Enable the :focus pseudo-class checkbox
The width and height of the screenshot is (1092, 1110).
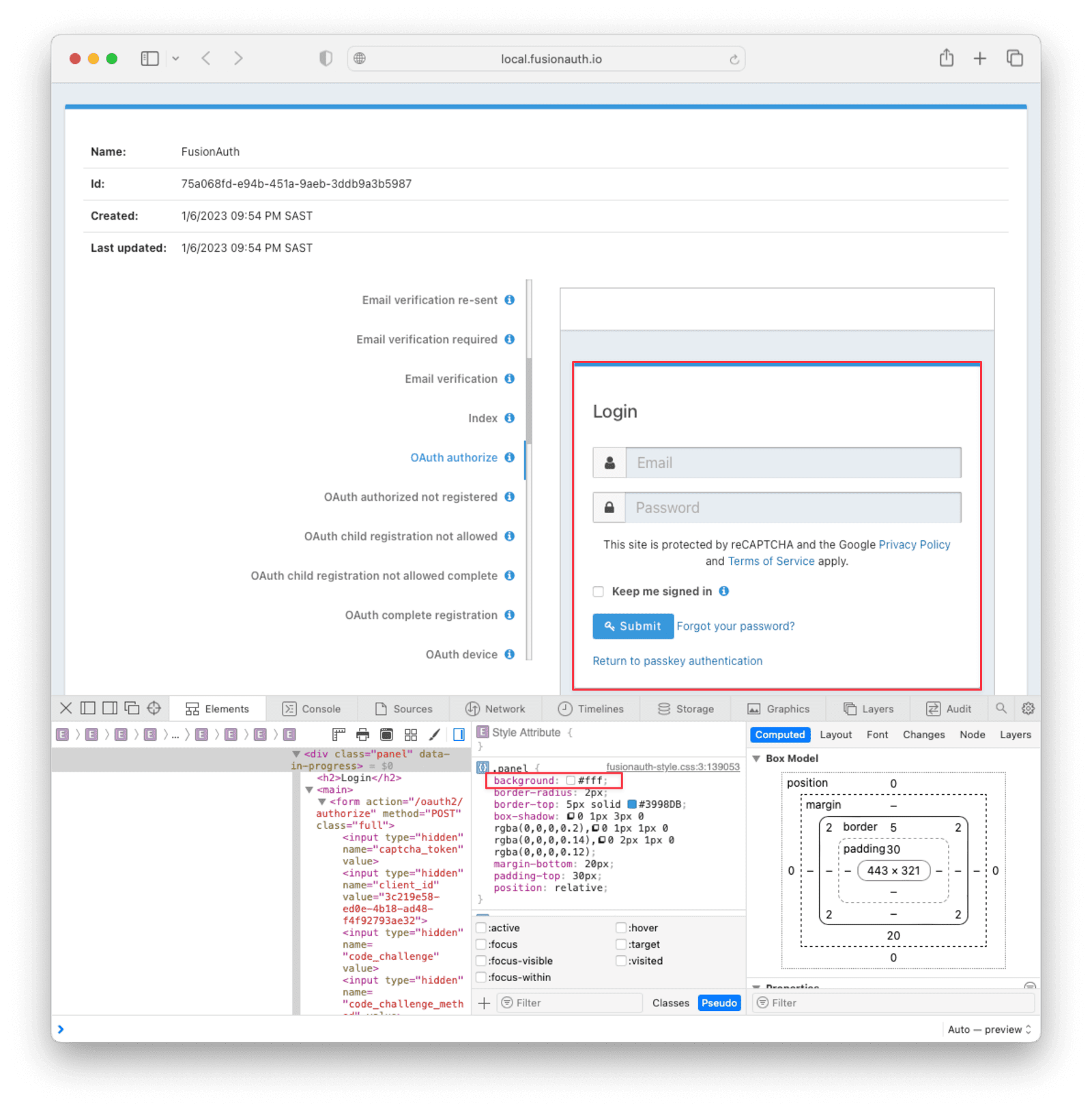coord(481,944)
